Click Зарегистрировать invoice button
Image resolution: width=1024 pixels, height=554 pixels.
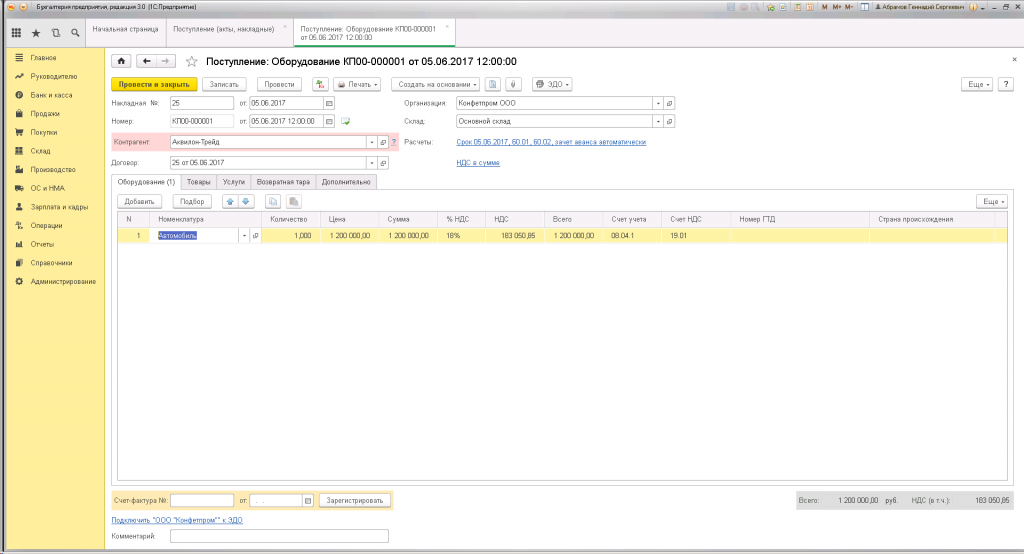355,501
